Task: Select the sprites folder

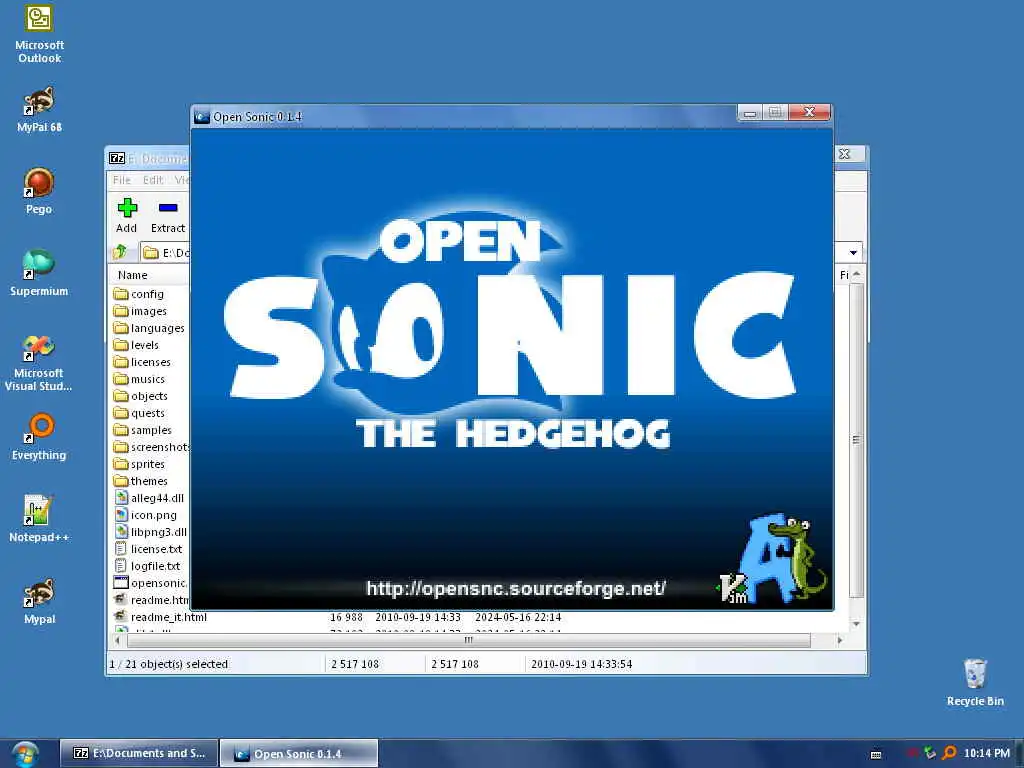Action: click(x=139, y=464)
